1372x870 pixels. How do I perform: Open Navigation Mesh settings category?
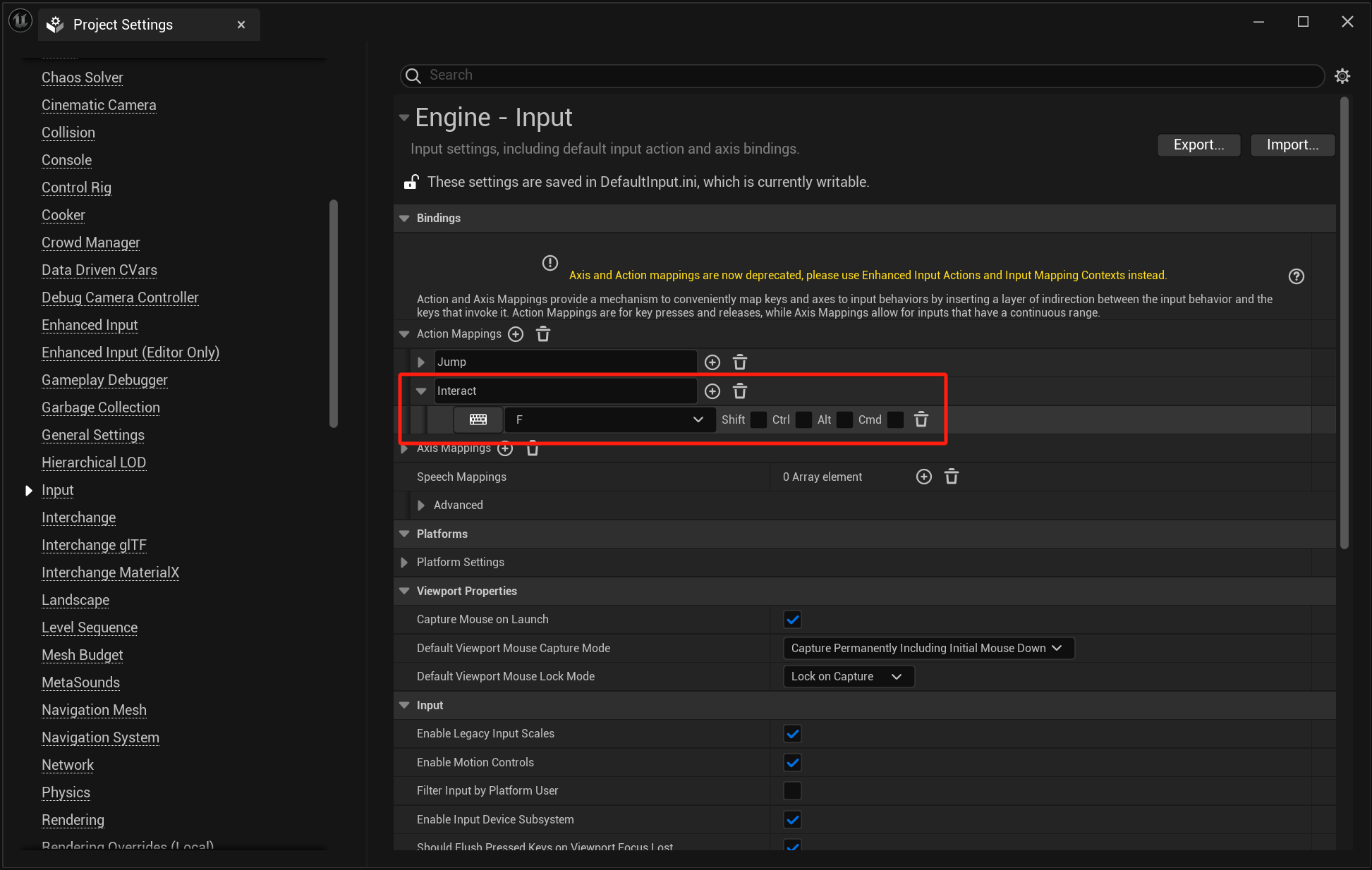94,710
